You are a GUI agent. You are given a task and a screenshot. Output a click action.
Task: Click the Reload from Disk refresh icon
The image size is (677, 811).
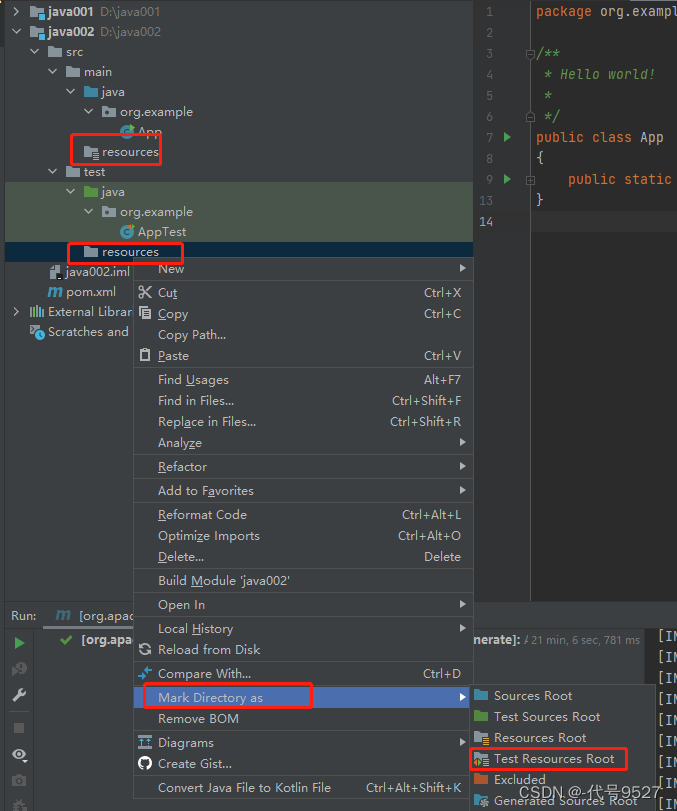click(145, 650)
